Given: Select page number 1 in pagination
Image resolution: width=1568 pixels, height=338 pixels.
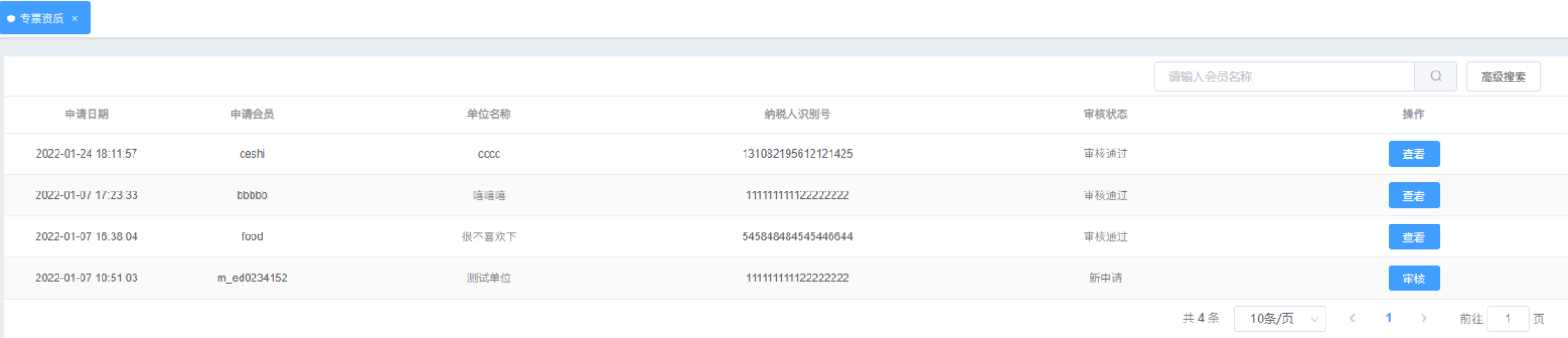Looking at the screenshot, I should point(1388,318).
